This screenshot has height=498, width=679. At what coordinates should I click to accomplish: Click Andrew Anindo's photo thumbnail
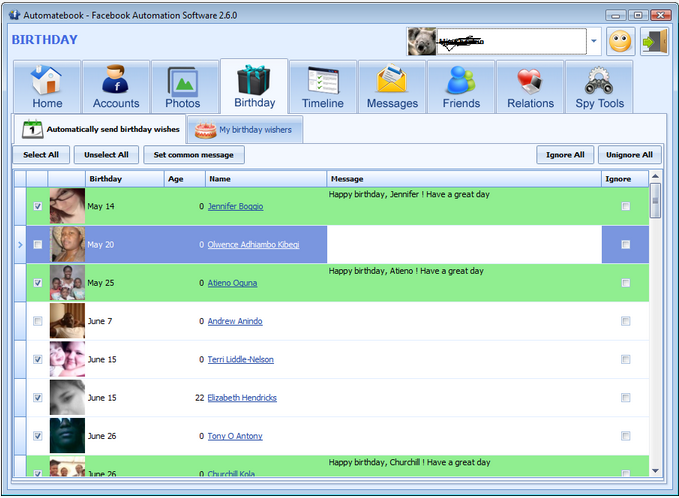point(67,321)
